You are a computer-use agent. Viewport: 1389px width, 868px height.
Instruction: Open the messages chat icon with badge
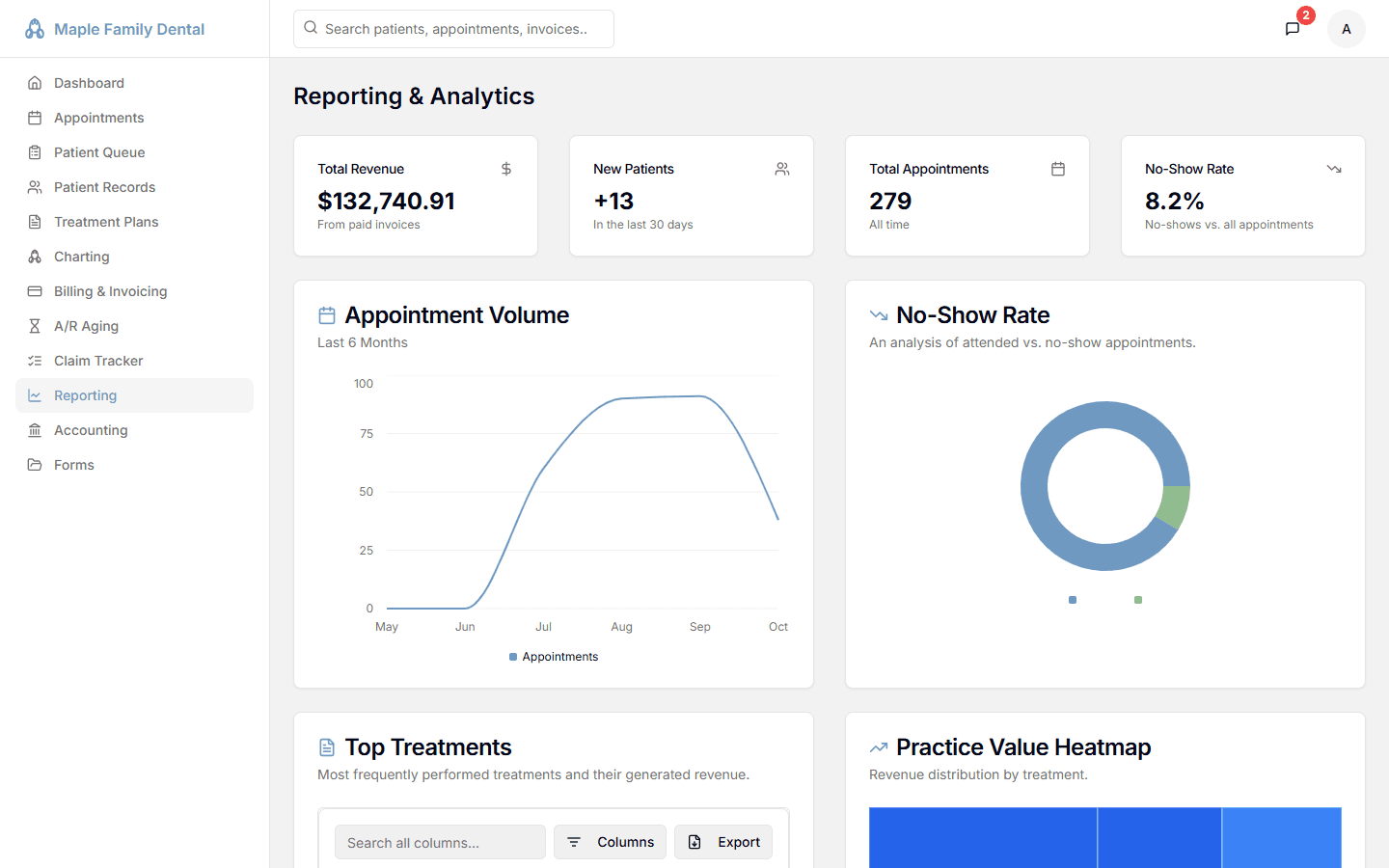[x=1293, y=29]
